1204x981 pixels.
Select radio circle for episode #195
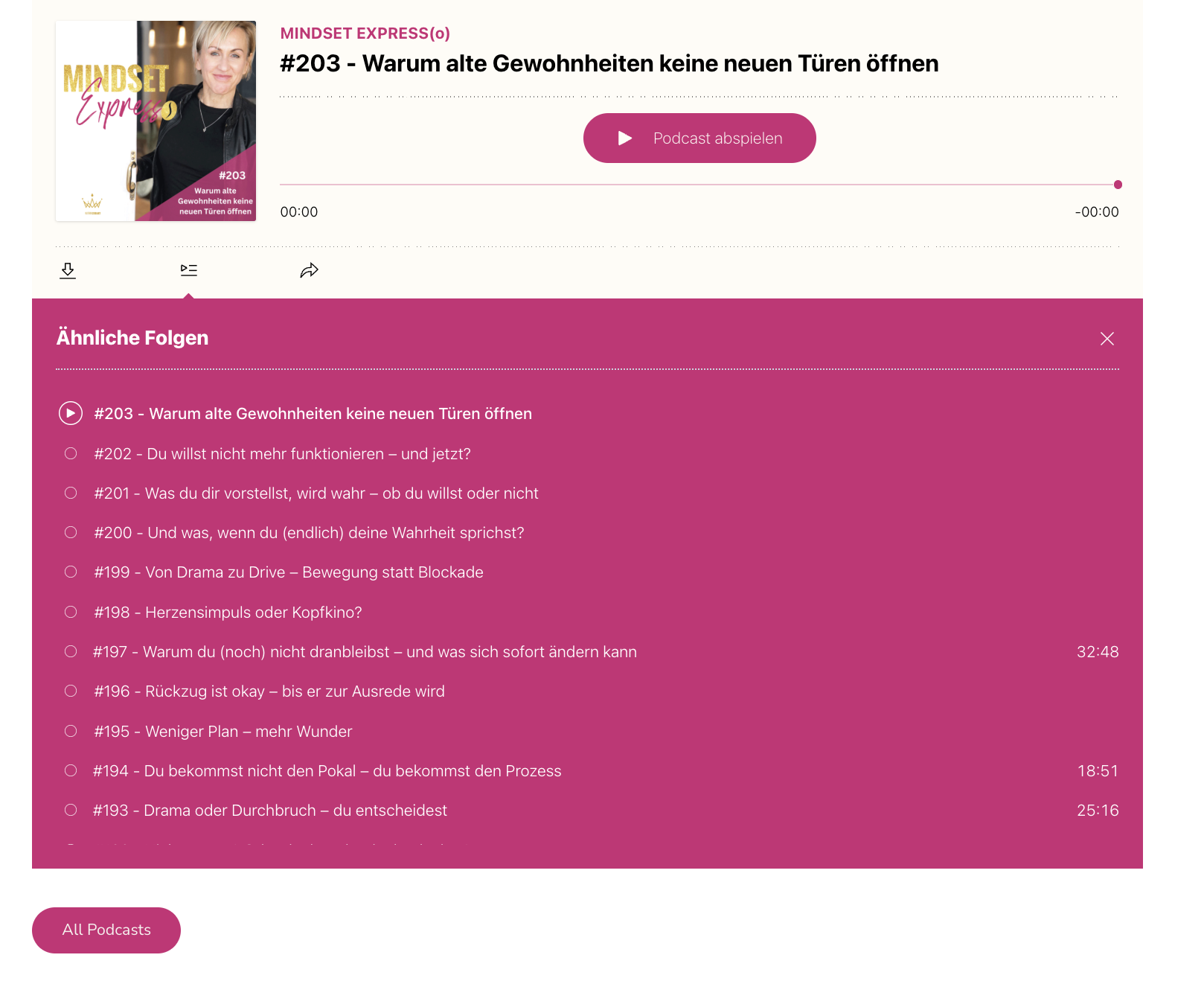(71, 731)
